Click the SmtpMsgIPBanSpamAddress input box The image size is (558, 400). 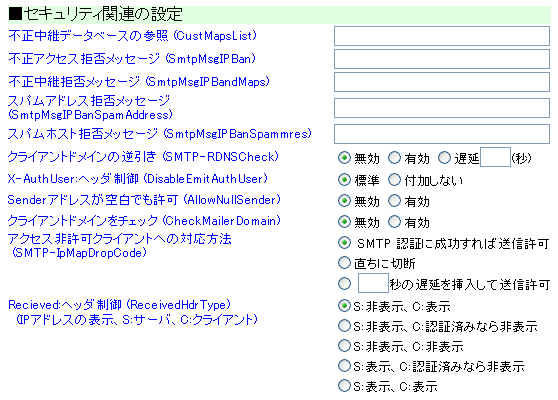[442, 108]
